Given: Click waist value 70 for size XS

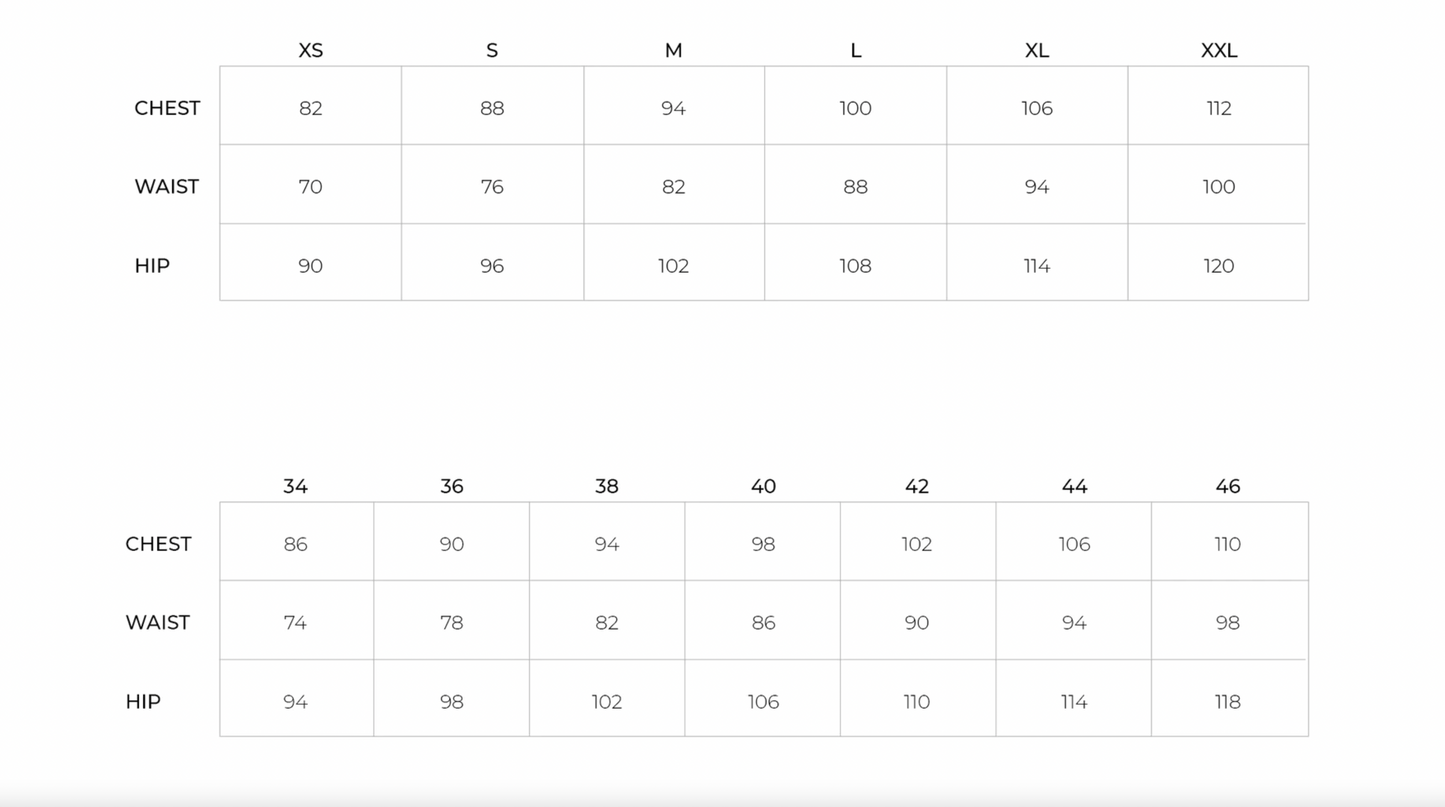Looking at the screenshot, I should (310, 186).
